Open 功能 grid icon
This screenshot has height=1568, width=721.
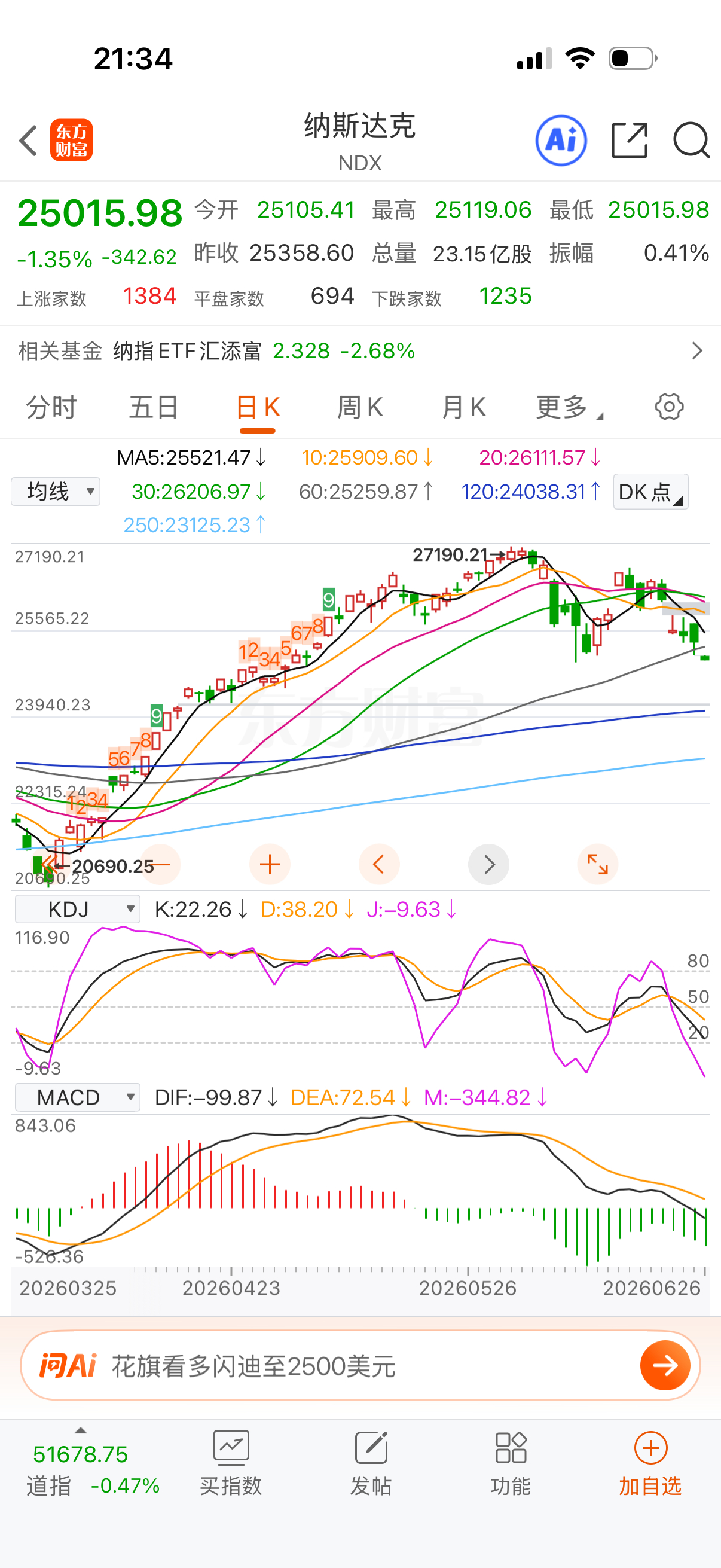(511, 1447)
